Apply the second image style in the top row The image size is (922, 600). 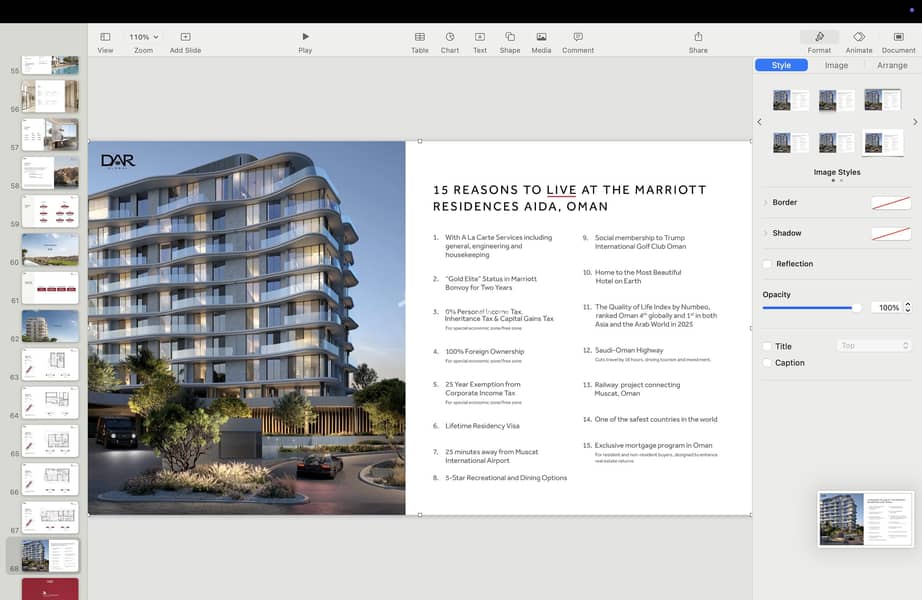(837, 100)
